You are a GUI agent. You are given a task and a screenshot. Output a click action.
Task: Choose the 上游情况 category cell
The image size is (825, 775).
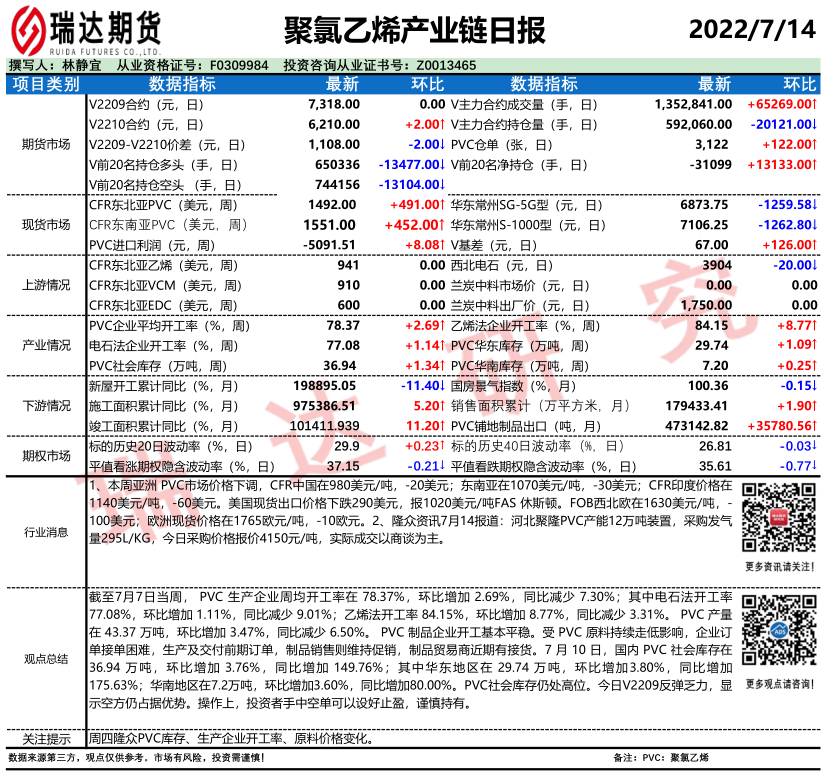tap(45, 285)
